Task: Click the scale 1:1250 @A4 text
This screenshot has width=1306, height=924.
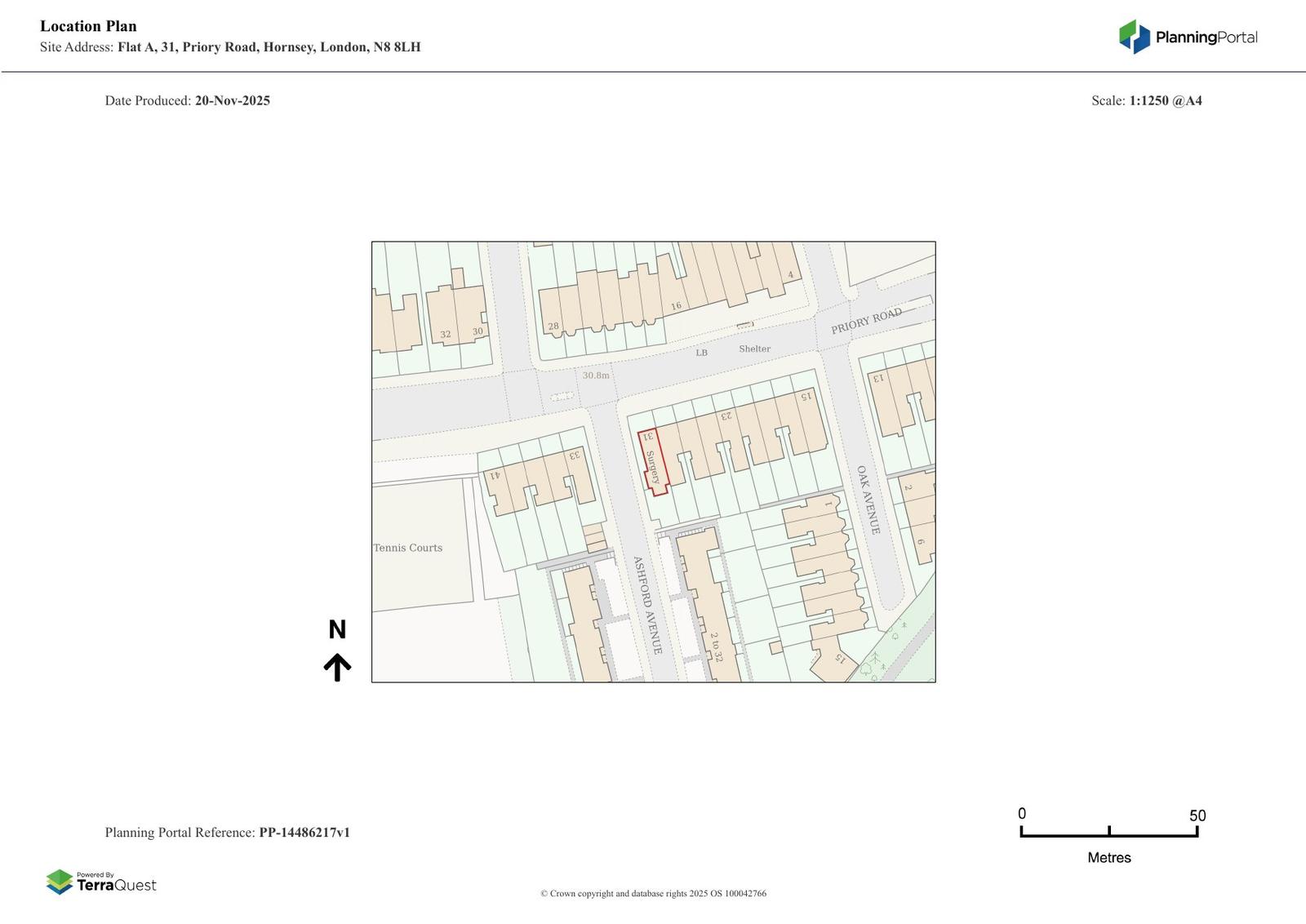Action: point(1165,100)
